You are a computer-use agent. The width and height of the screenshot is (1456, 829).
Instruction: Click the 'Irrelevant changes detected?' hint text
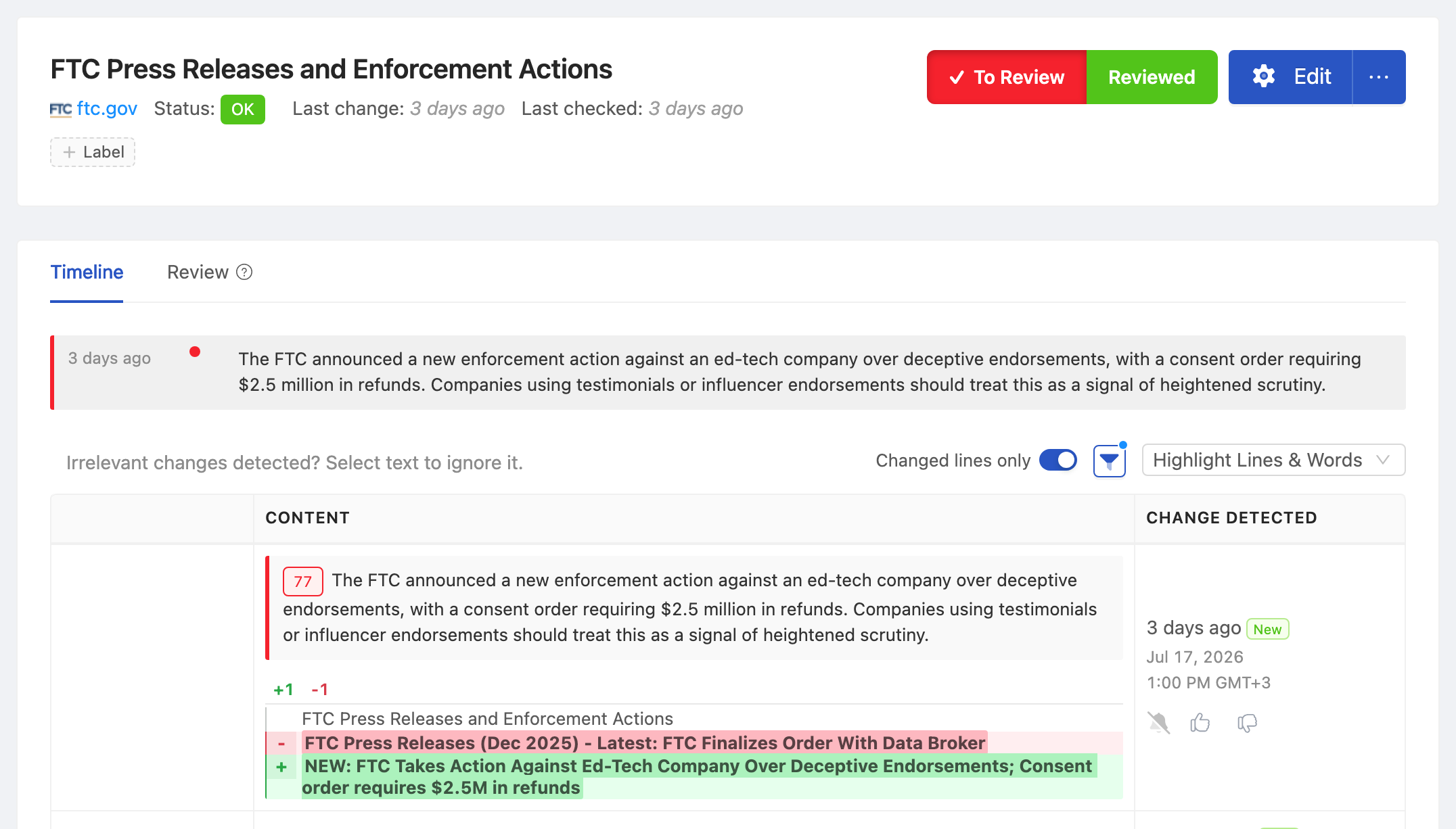click(x=294, y=463)
